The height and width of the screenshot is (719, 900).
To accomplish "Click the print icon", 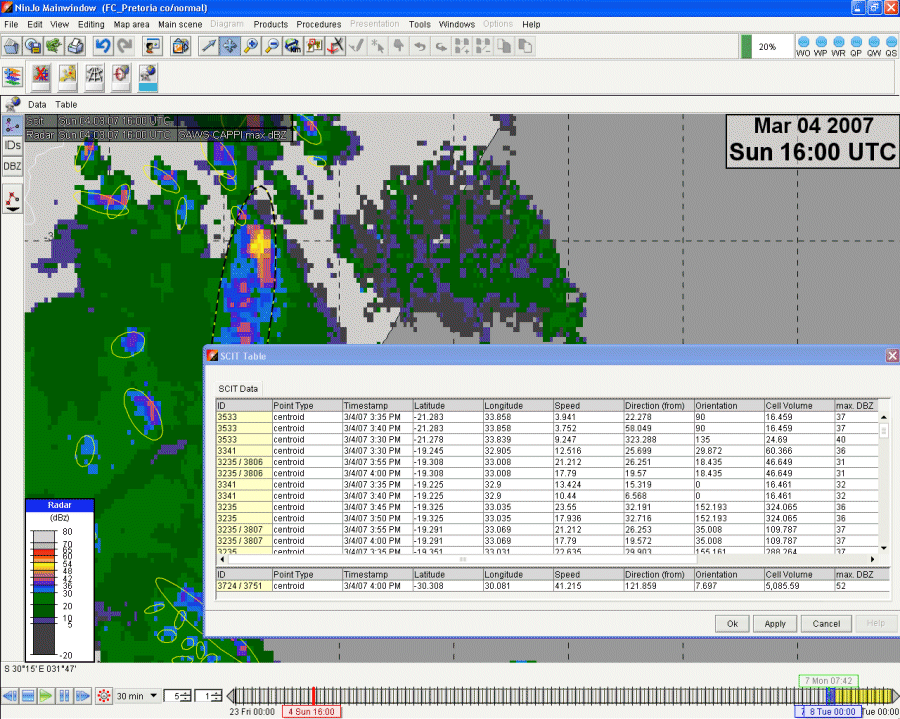I will [x=76, y=46].
